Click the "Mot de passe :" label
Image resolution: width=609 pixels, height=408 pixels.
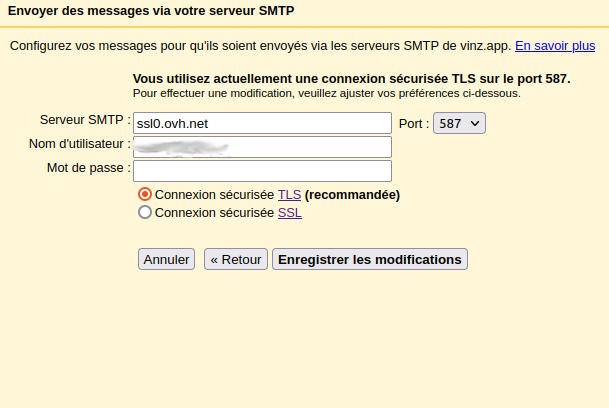tap(89, 168)
